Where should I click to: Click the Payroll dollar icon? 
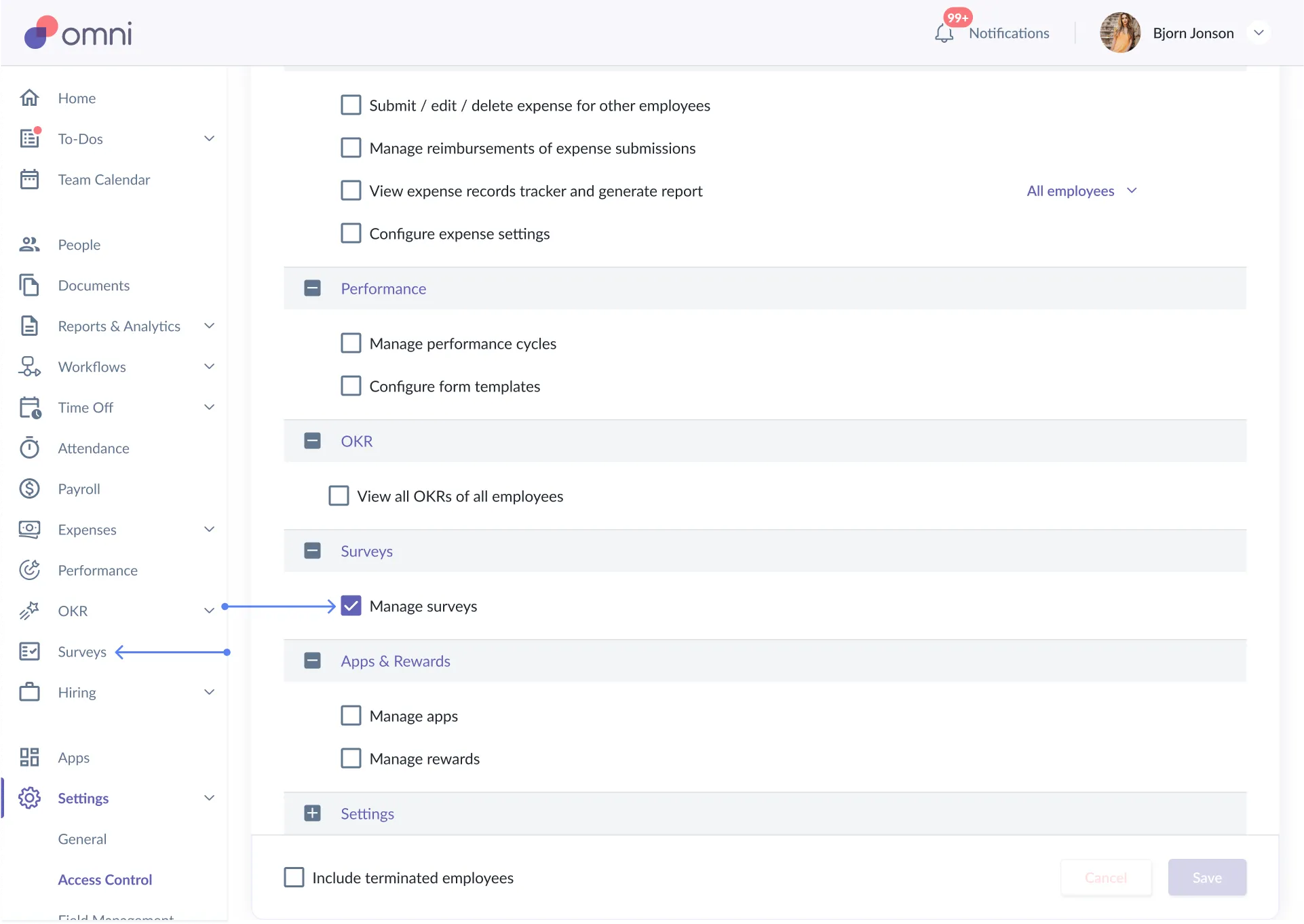(x=29, y=488)
